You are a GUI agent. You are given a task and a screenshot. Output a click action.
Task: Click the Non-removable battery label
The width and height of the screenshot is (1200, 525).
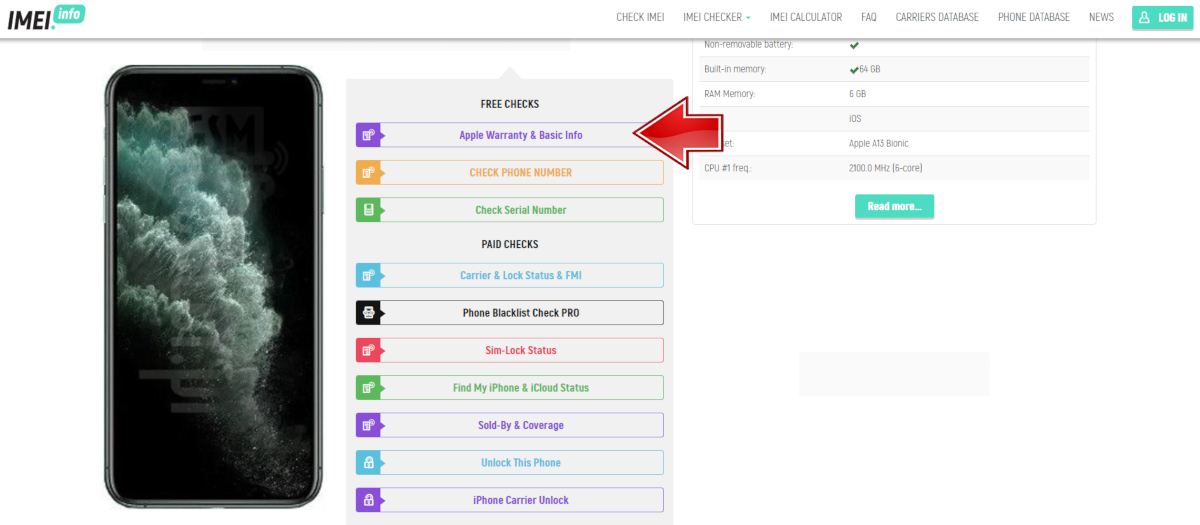coord(747,45)
